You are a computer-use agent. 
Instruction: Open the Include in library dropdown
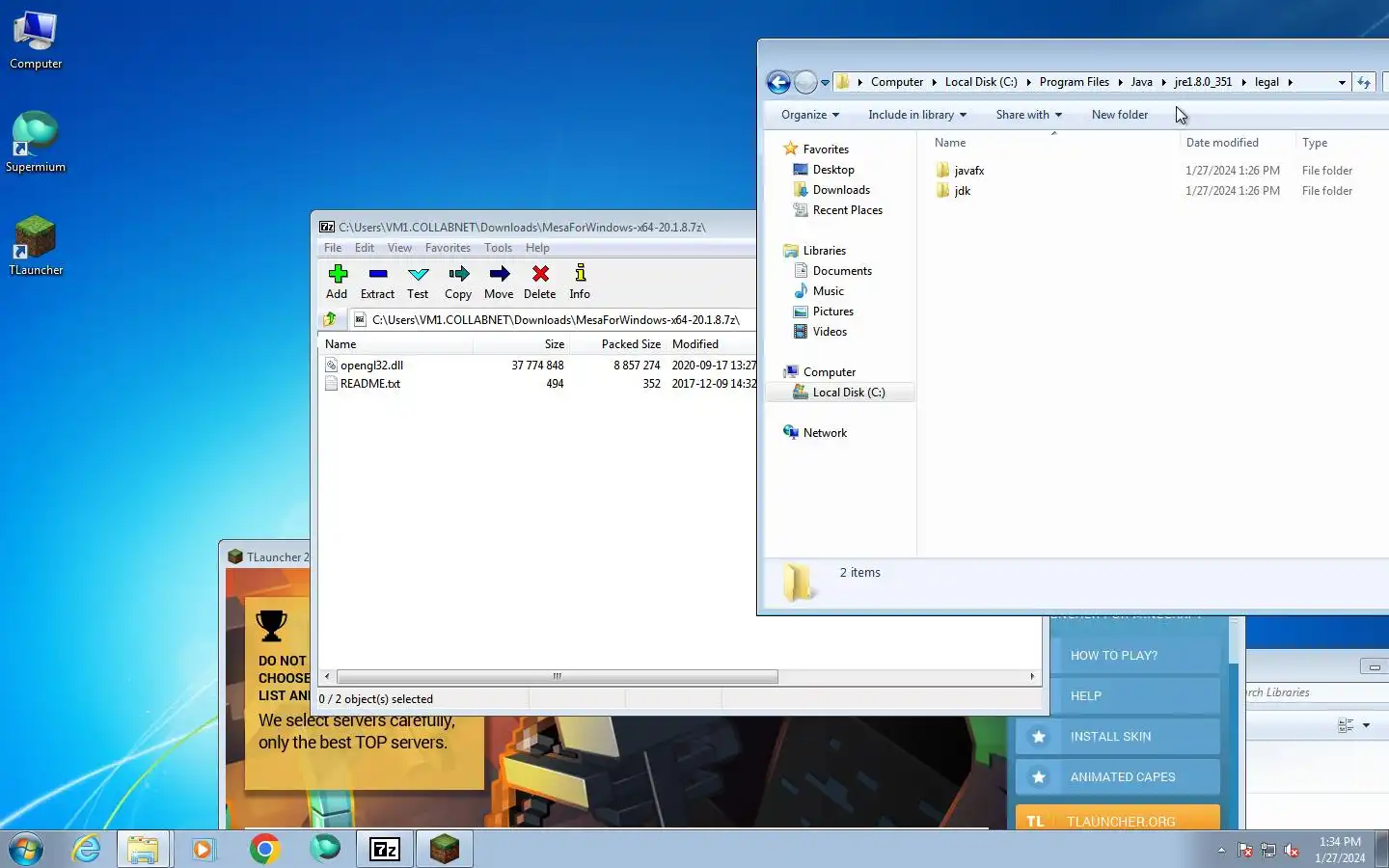point(917,115)
